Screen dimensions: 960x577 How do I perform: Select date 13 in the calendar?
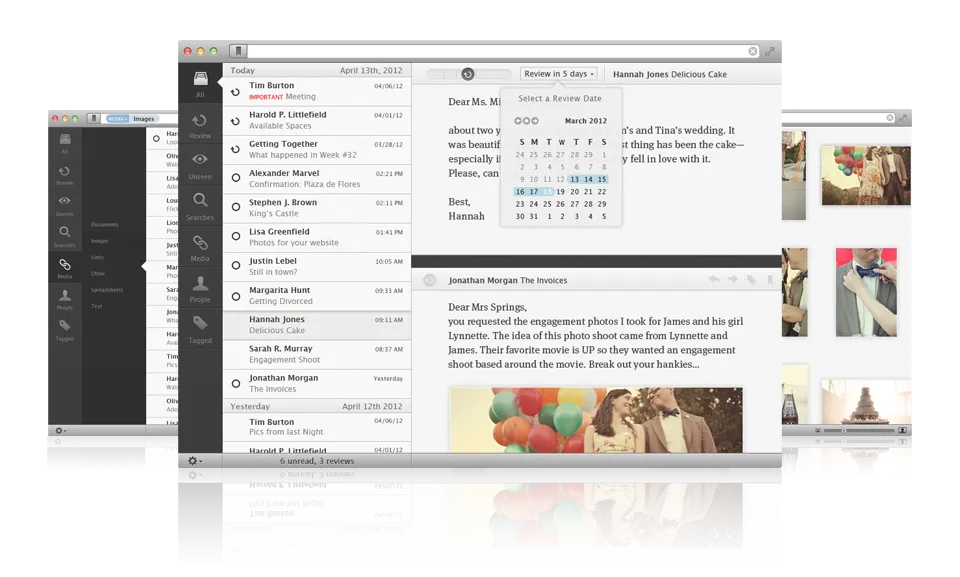574,179
